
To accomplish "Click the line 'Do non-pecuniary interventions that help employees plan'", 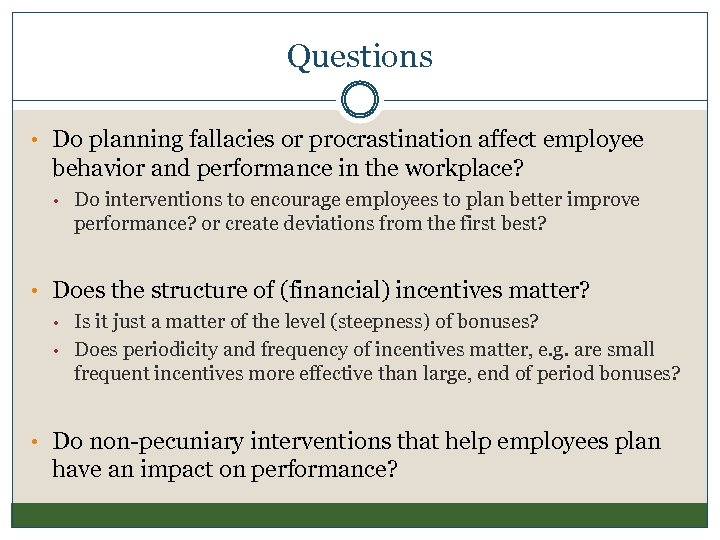I will click(x=356, y=441).
